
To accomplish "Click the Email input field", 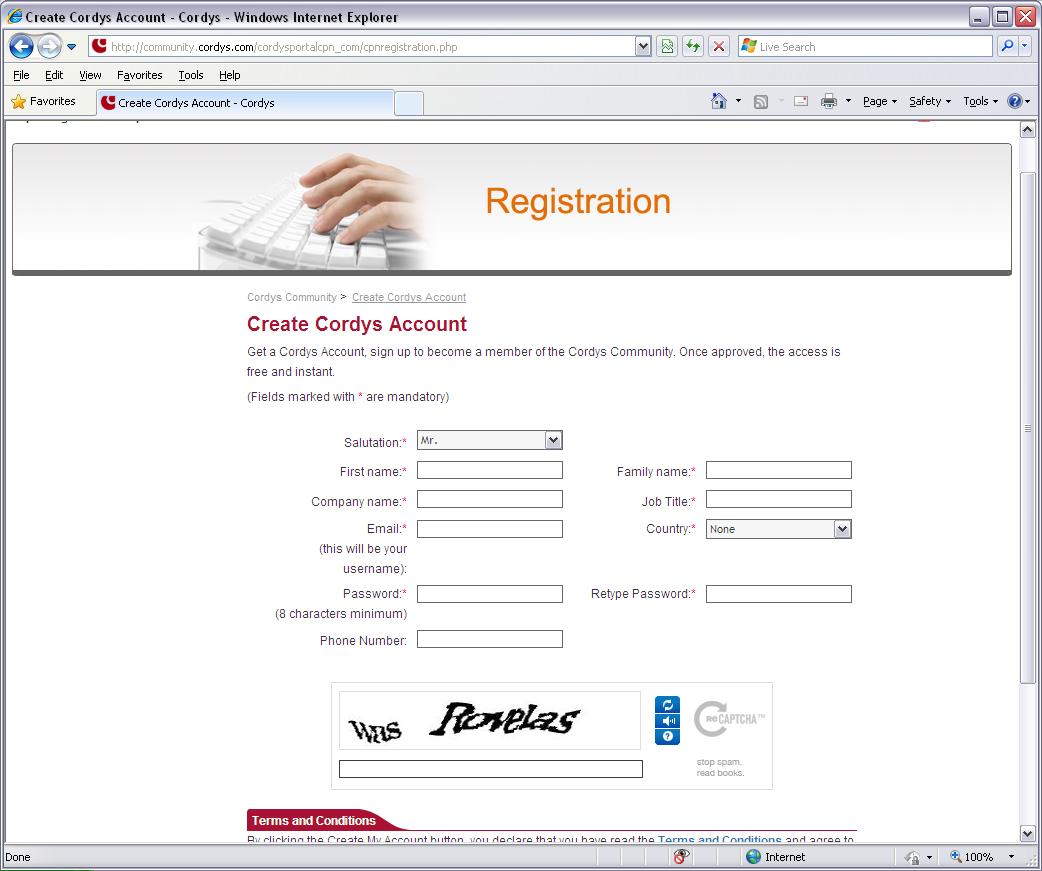I will coord(490,529).
